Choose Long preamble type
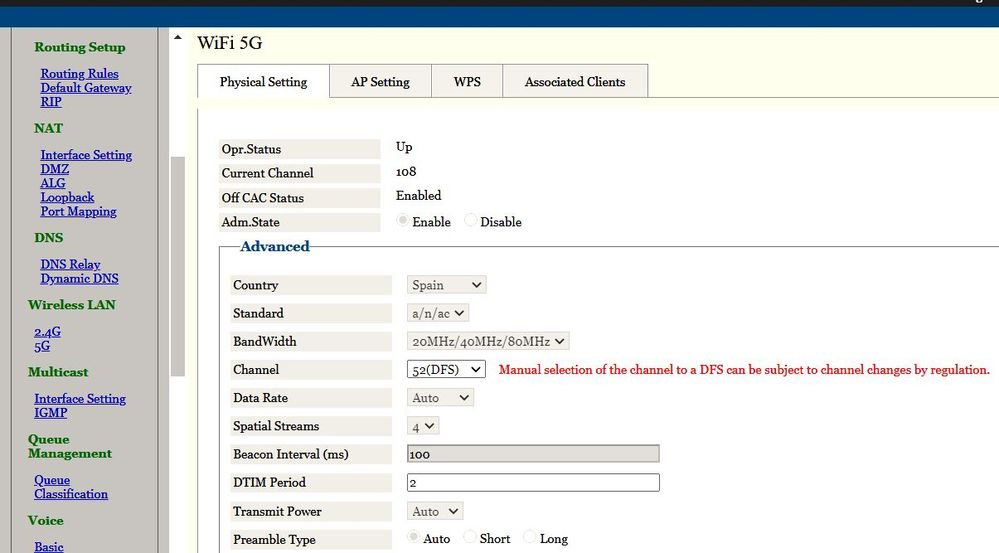 pos(530,538)
